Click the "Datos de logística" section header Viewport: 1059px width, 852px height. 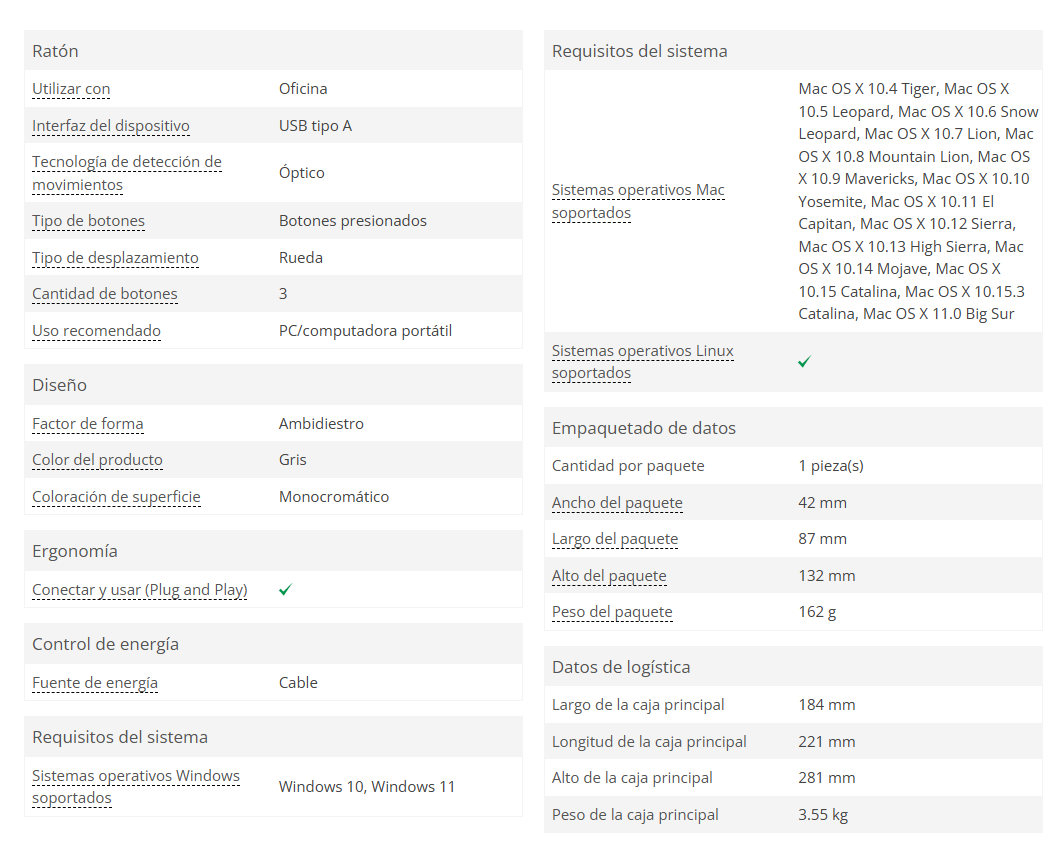click(621, 667)
